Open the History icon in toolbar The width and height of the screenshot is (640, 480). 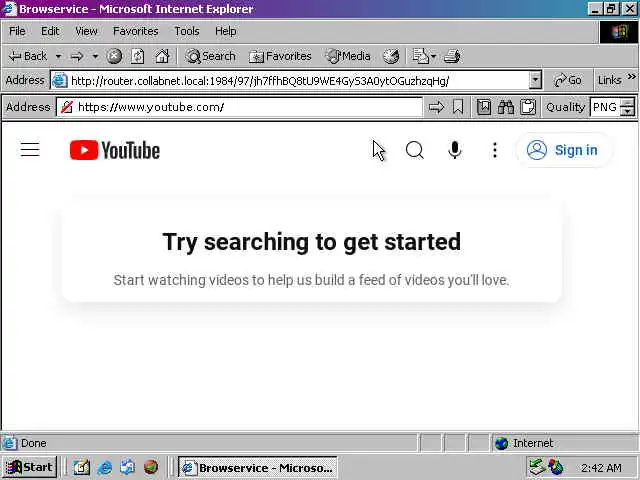[x=391, y=56]
